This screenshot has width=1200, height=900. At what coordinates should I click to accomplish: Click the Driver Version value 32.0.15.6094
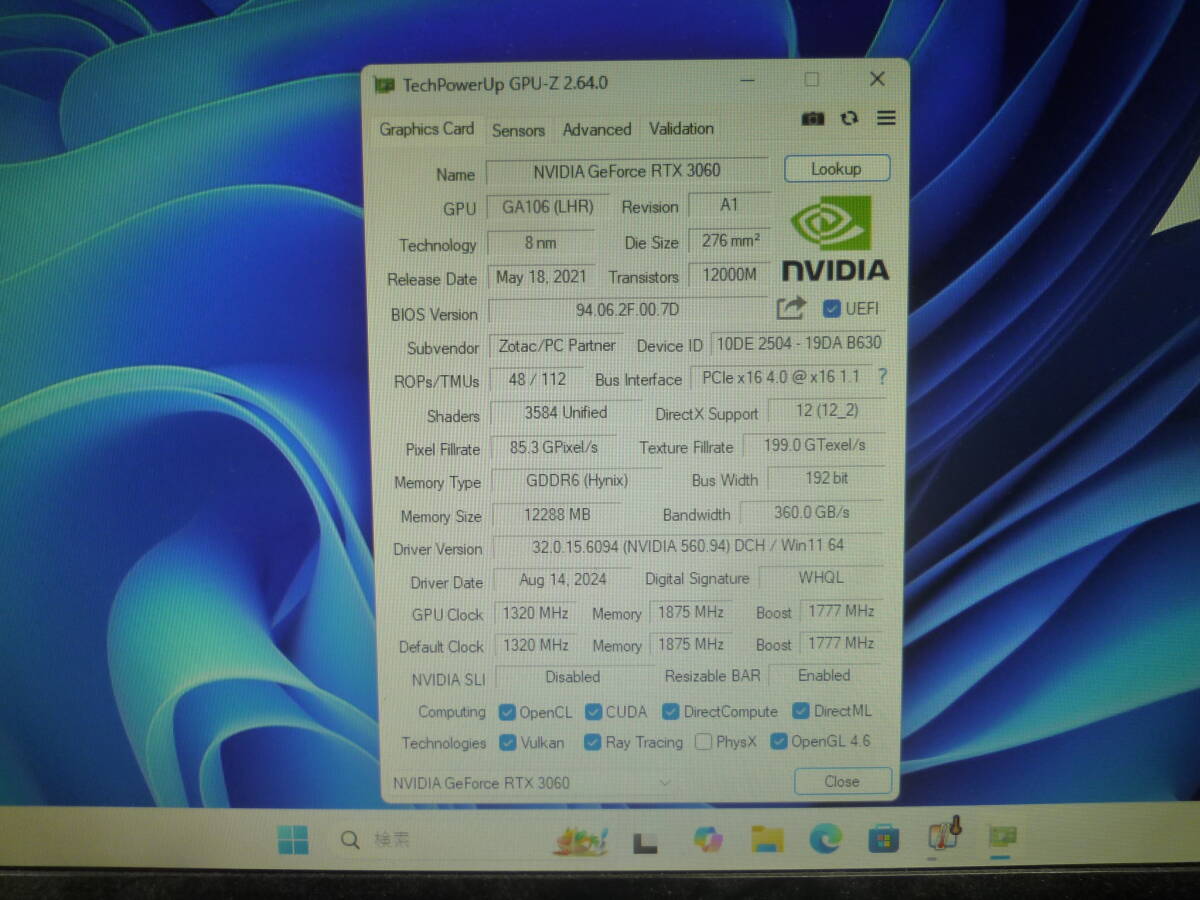pos(689,547)
